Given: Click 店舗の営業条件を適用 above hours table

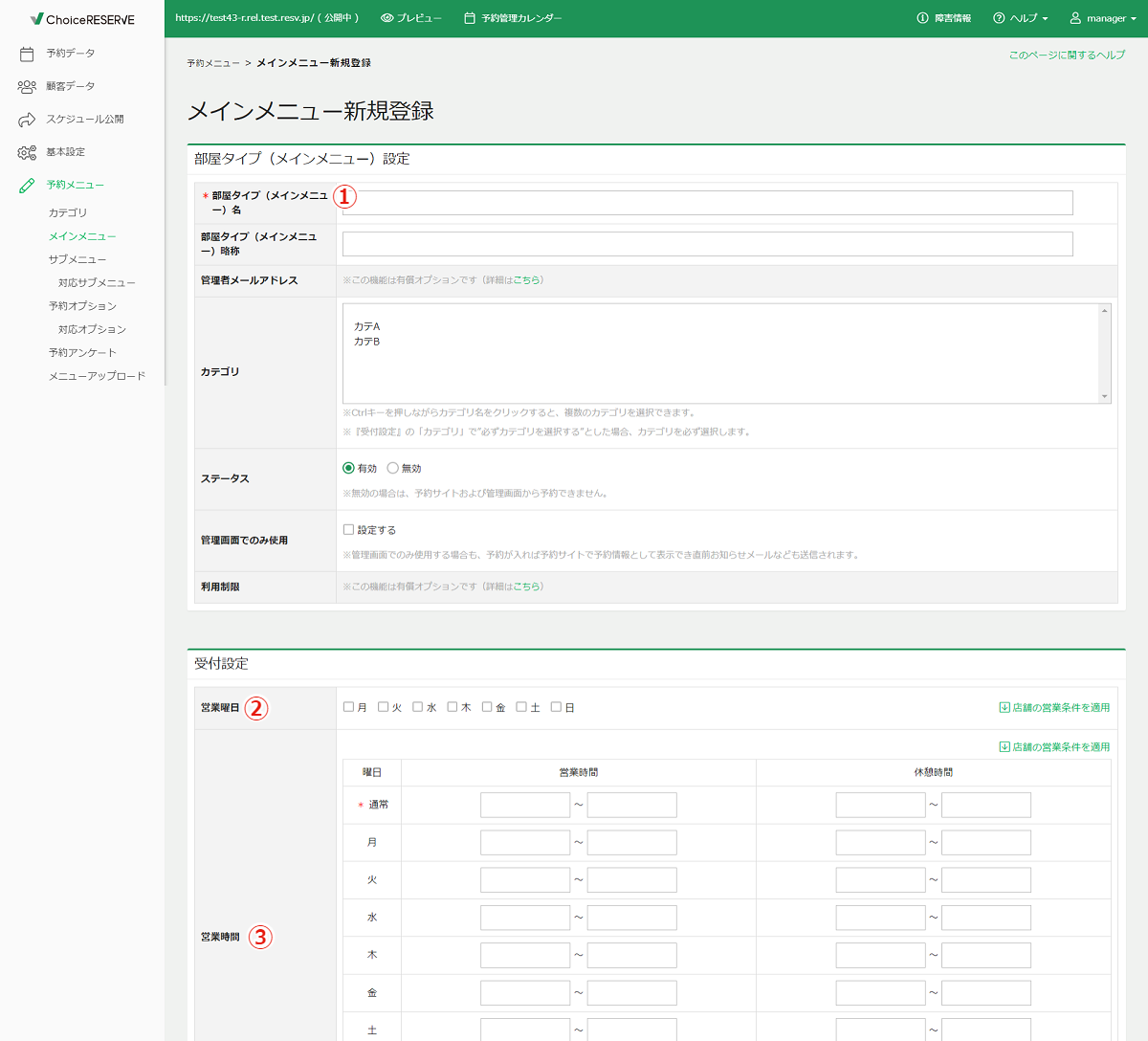Looking at the screenshot, I should click(1061, 747).
